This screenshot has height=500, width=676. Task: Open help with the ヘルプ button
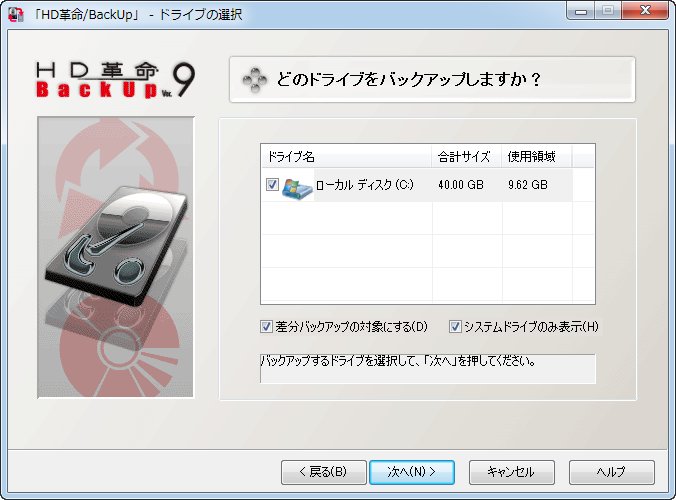[x=612, y=472]
